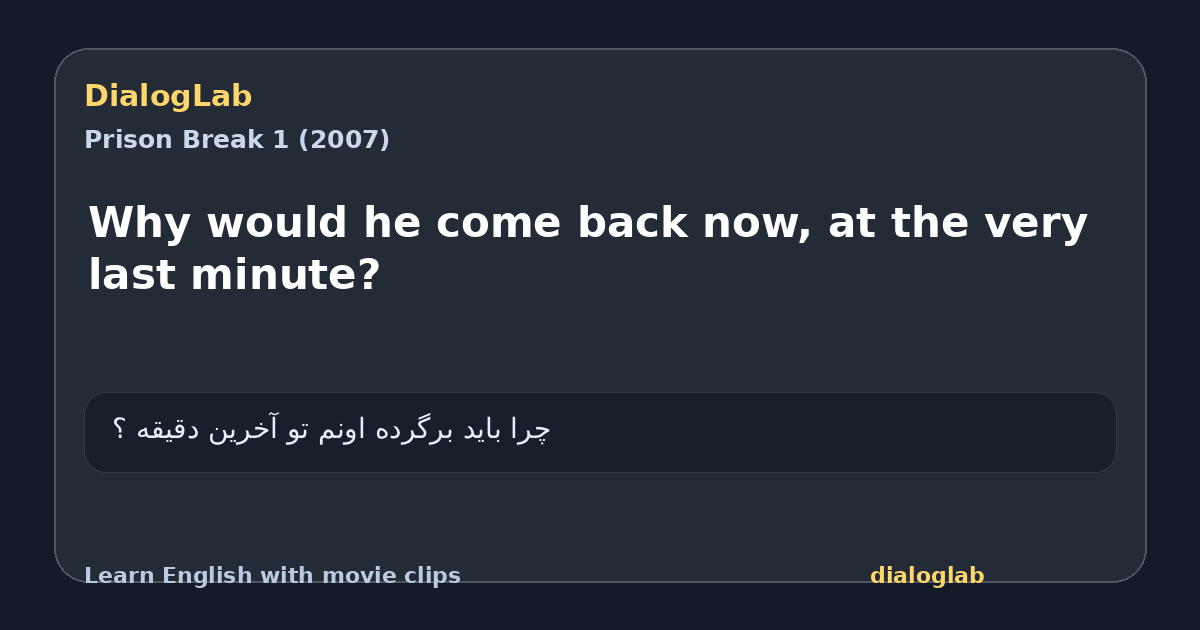
Task: Click the word 'Why' in the quote
Action: pyautogui.click(x=140, y=223)
